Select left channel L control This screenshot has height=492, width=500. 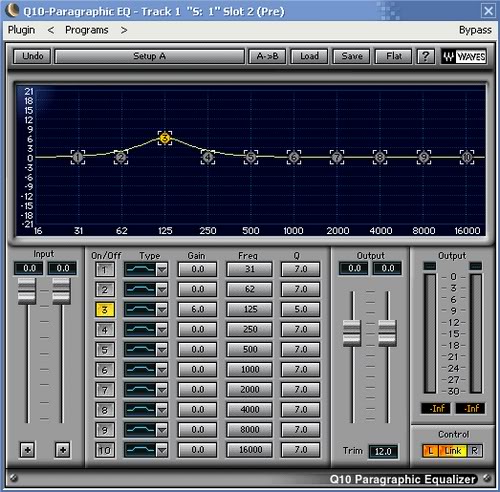[x=431, y=451]
